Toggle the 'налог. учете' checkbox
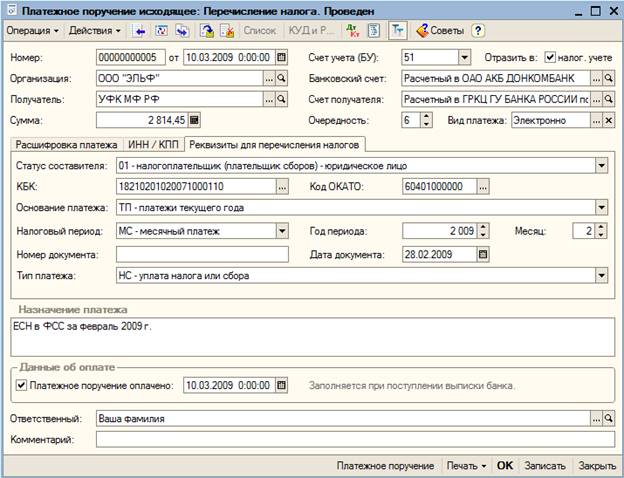The height and width of the screenshot is (478, 624). pyautogui.click(x=550, y=57)
